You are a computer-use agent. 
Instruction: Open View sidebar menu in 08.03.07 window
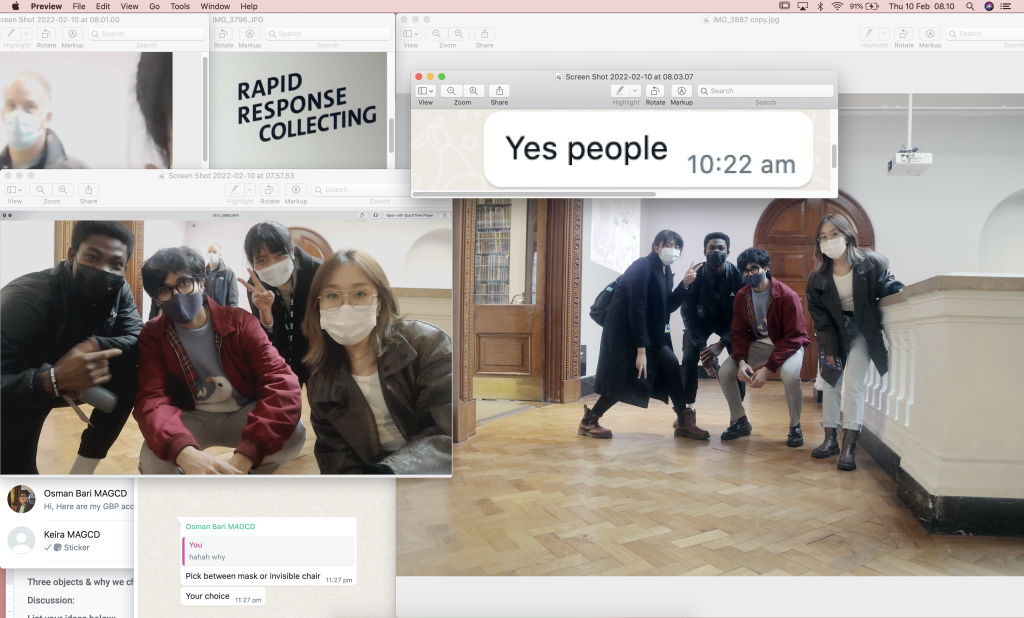pos(426,91)
